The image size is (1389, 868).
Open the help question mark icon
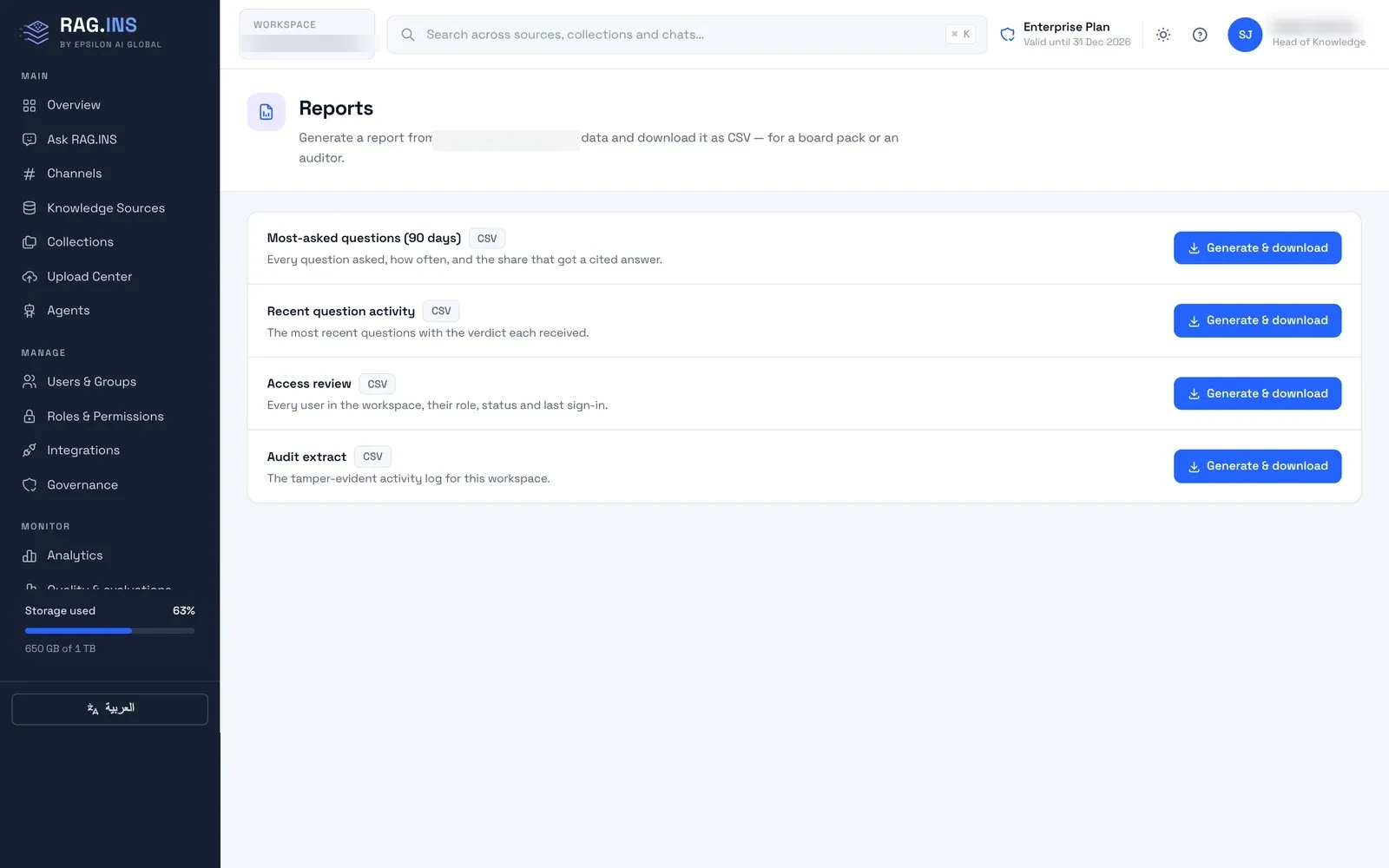[x=1200, y=35]
